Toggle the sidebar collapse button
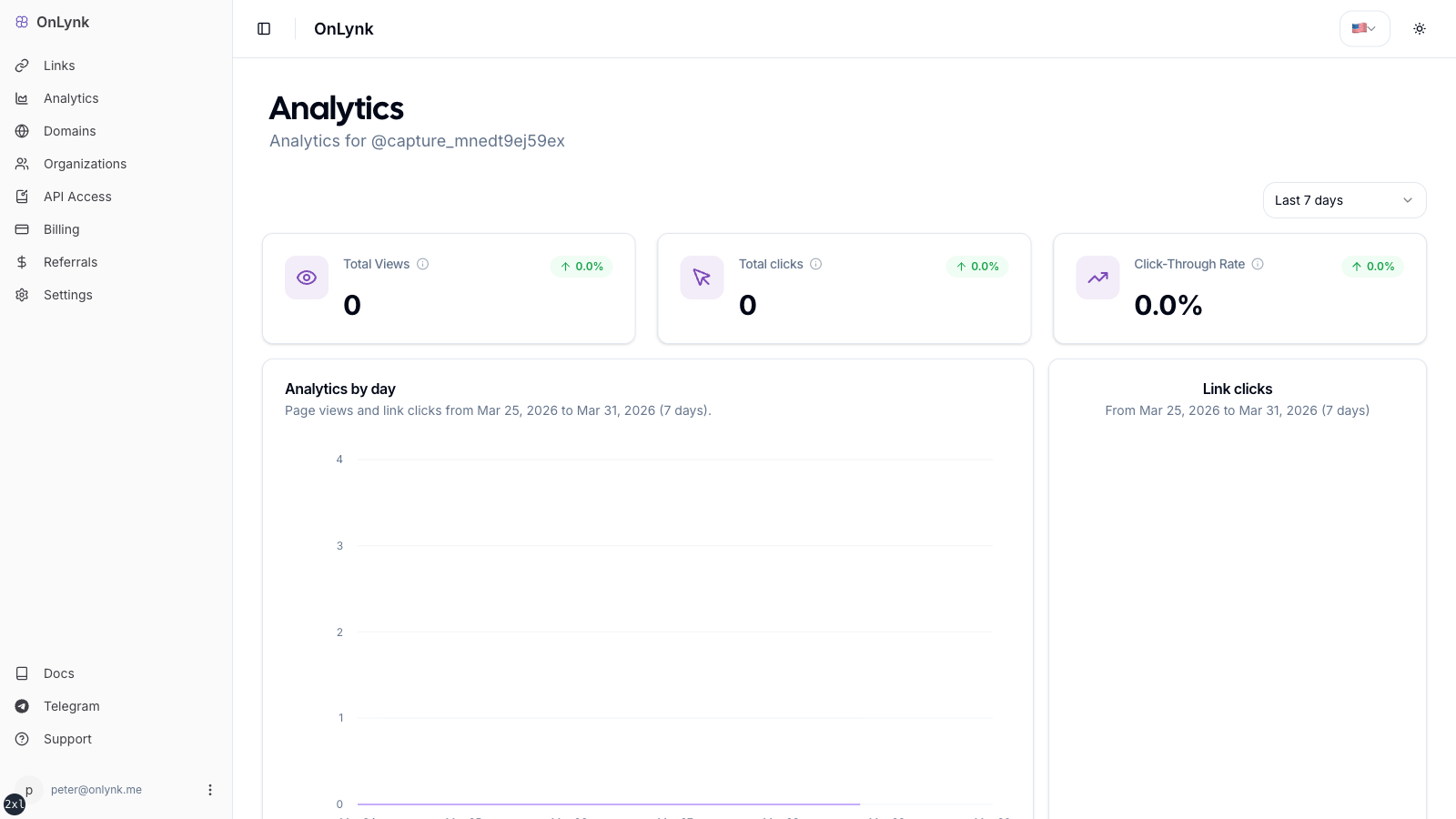1456x819 pixels. point(264,28)
